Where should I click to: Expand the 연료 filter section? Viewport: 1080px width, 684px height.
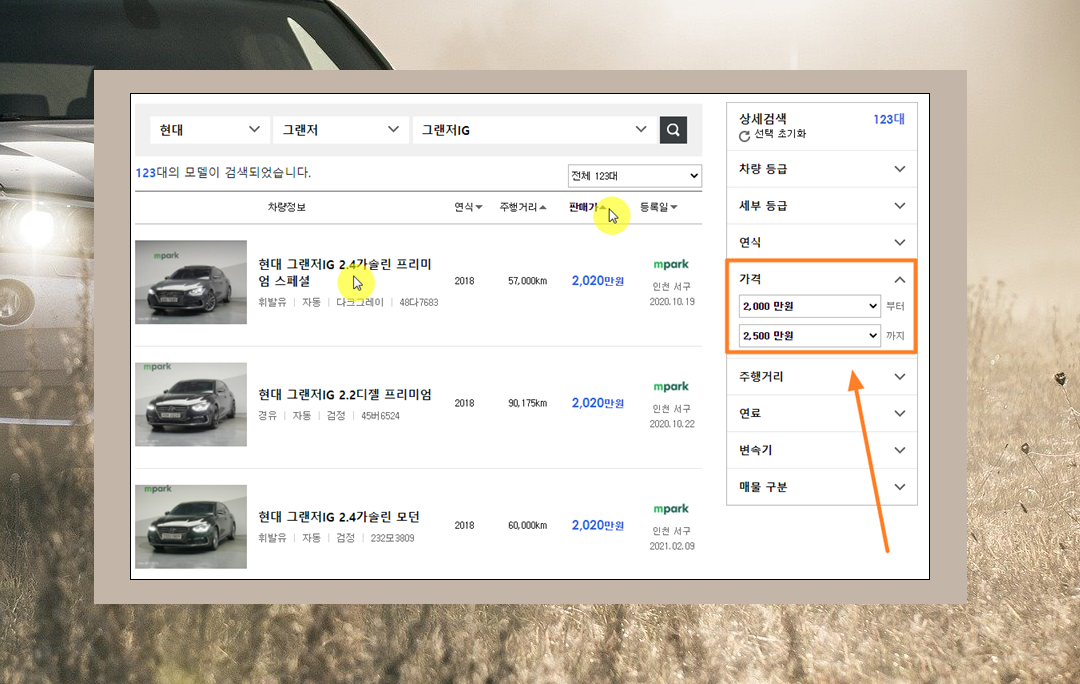(822, 413)
